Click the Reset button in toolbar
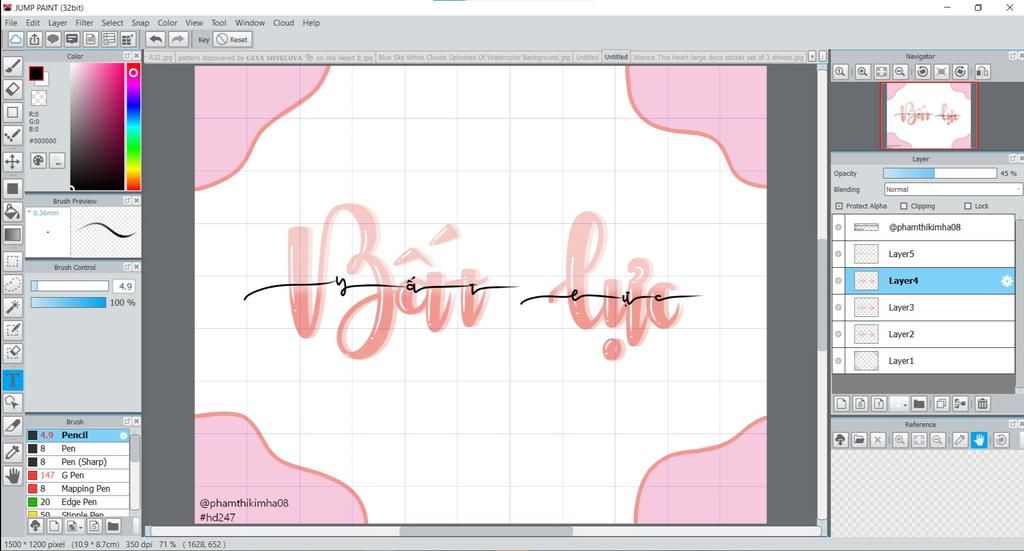Image resolution: width=1024 pixels, height=551 pixels. (x=232, y=39)
